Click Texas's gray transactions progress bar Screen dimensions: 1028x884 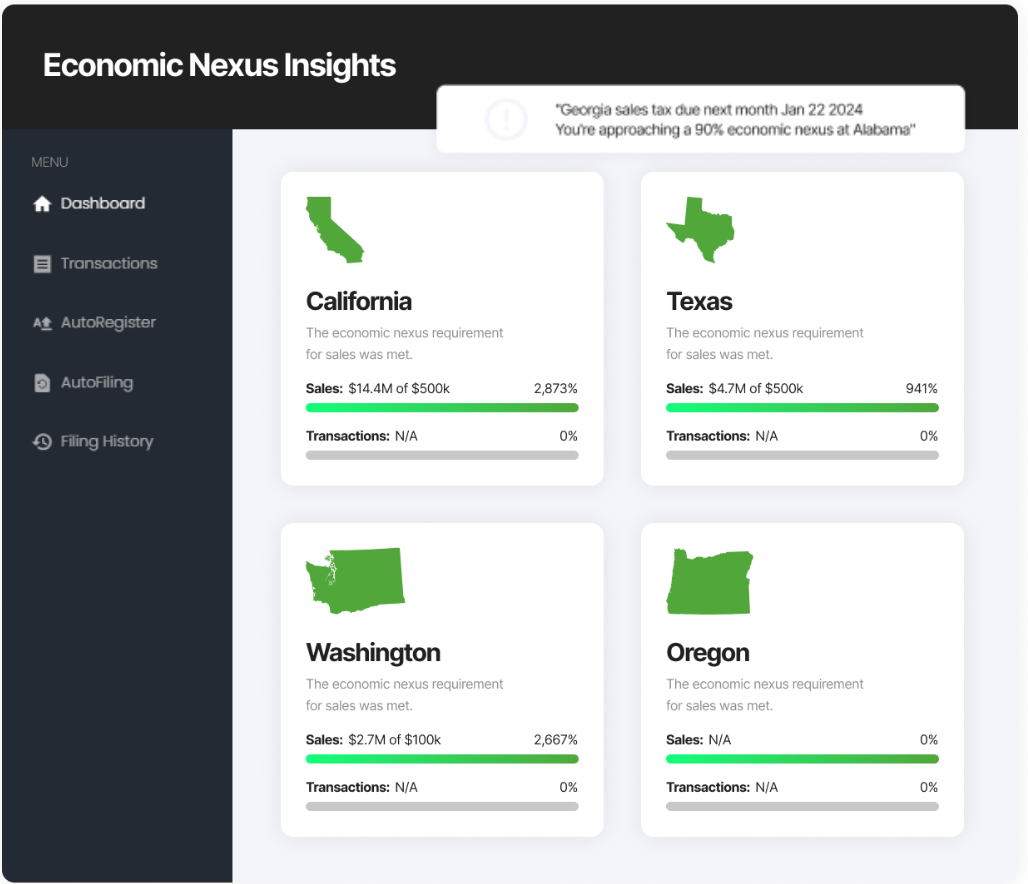tap(802, 456)
